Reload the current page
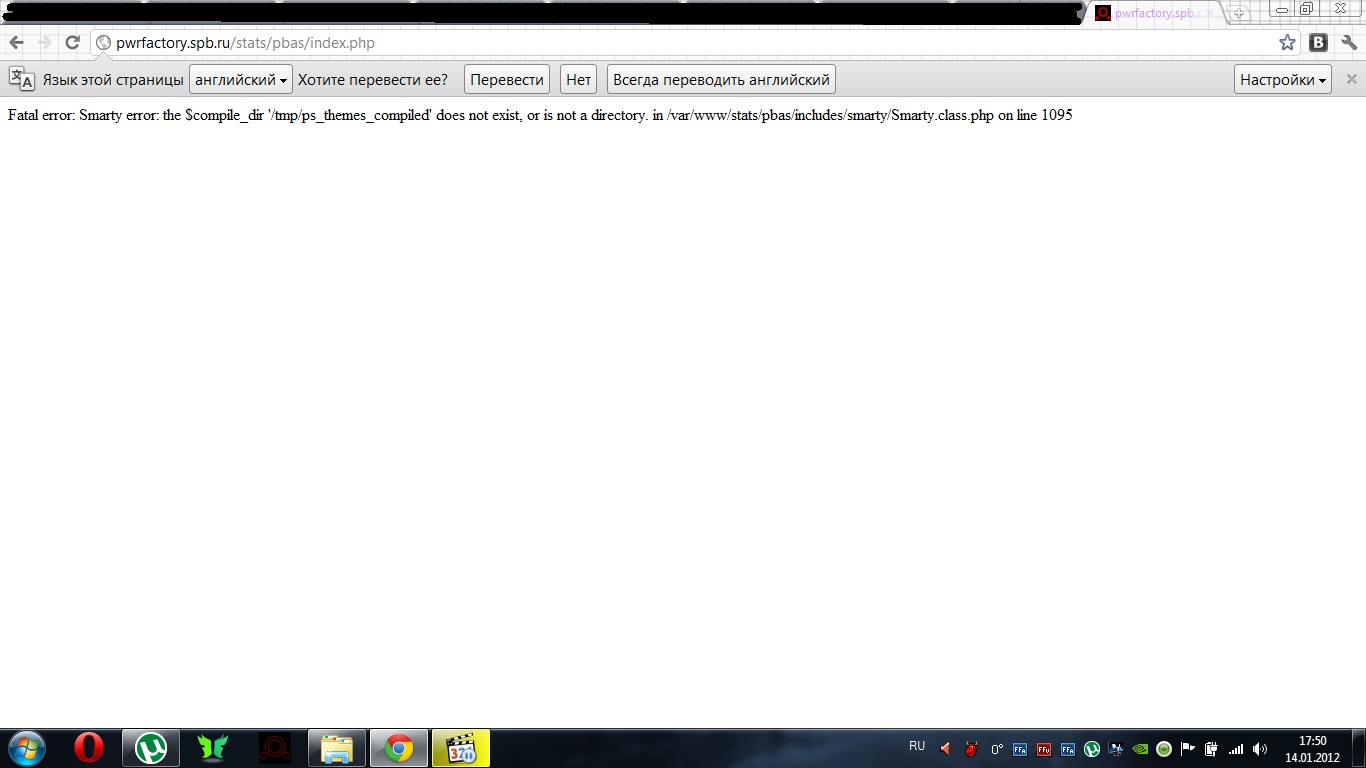Image resolution: width=1366 pixels, height=768 pixels. pyautogui.click(x=72, y=43)
